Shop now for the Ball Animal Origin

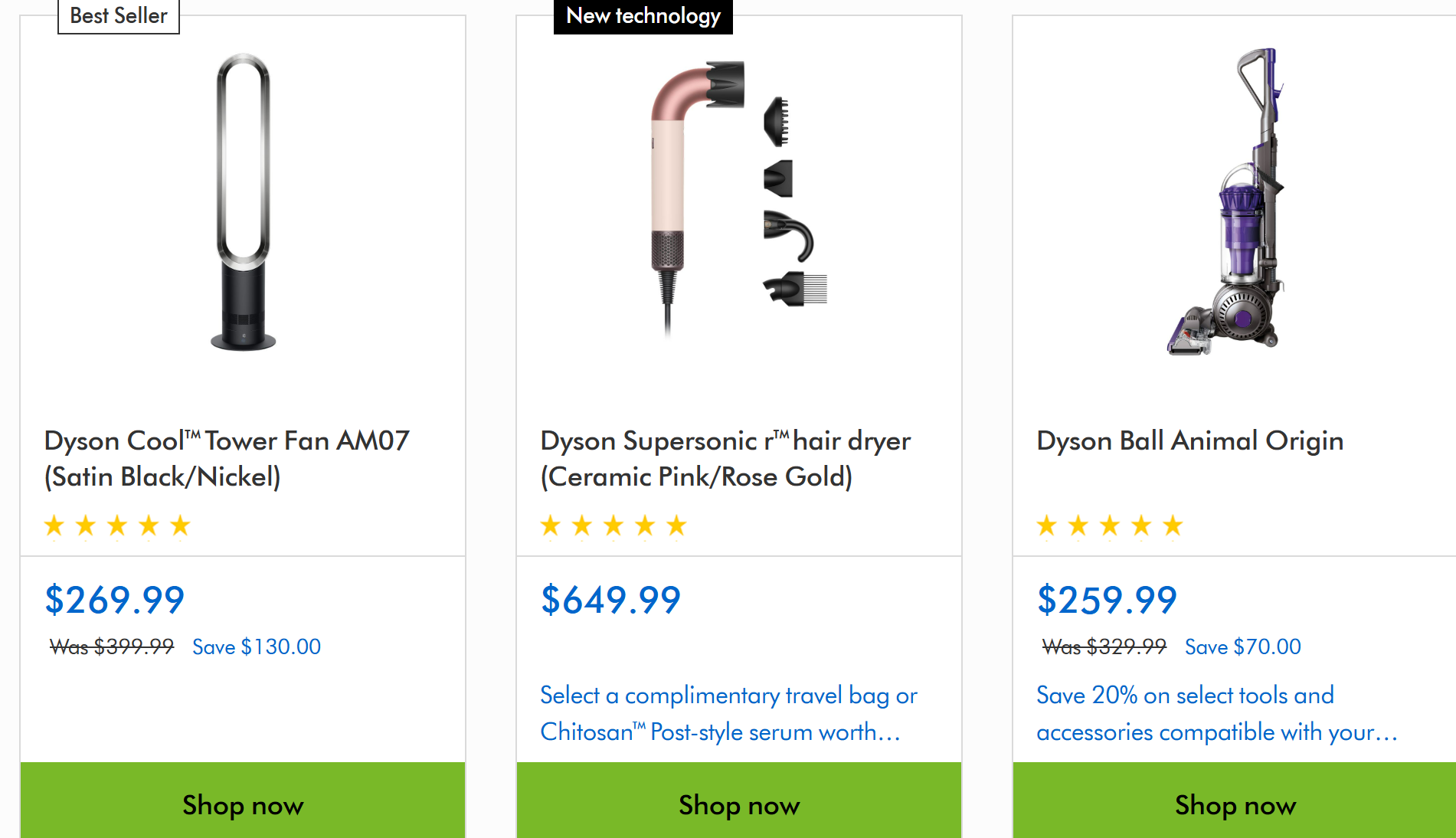coord(1235,804)
